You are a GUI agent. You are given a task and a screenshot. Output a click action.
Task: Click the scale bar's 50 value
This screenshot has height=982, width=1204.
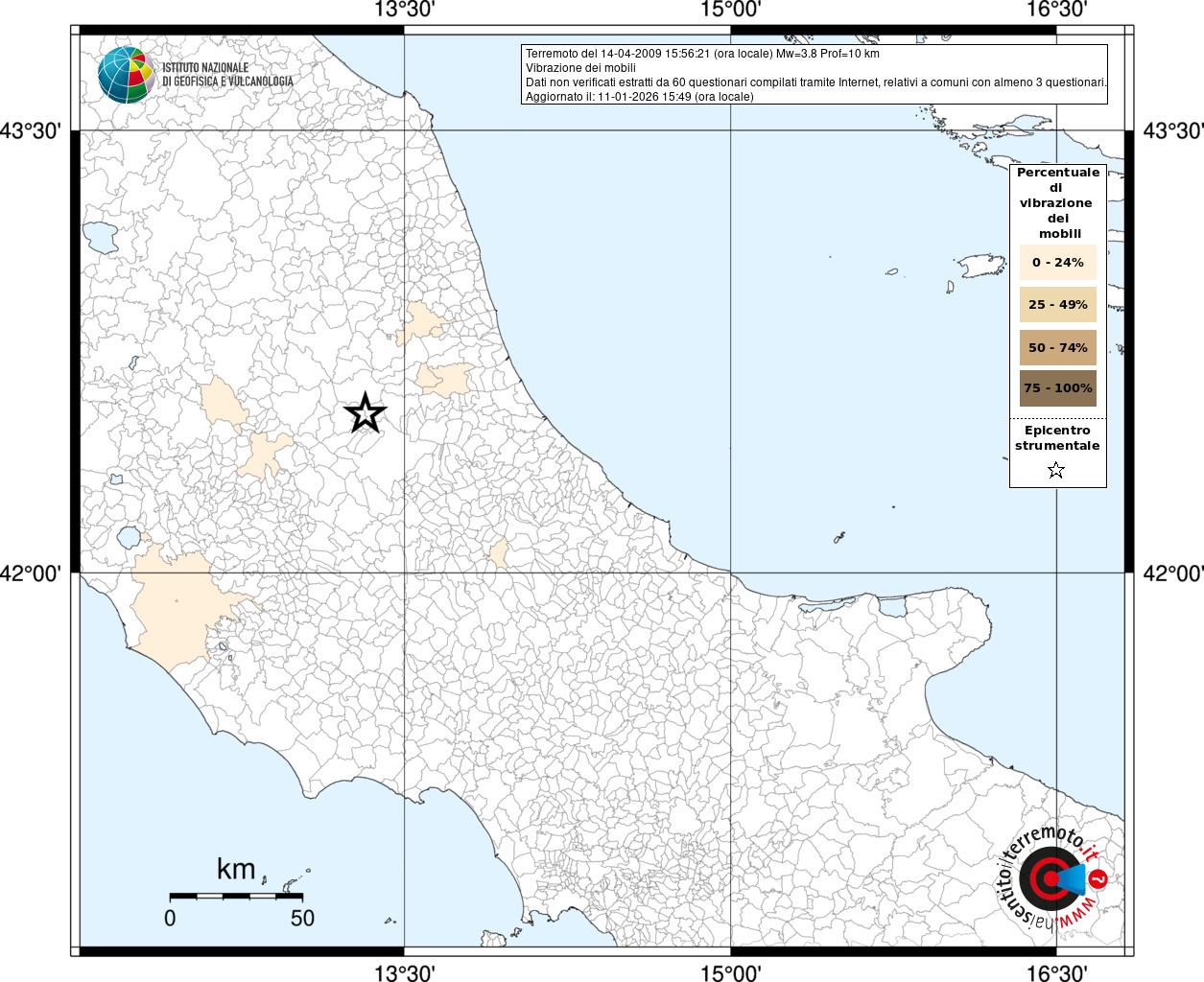point(302,918)
